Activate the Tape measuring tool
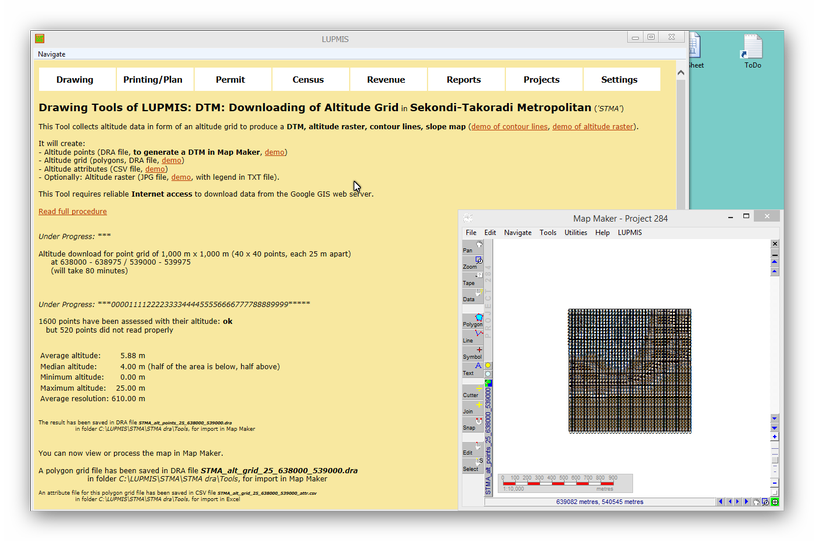814x541 pixels. pos(472,280)
